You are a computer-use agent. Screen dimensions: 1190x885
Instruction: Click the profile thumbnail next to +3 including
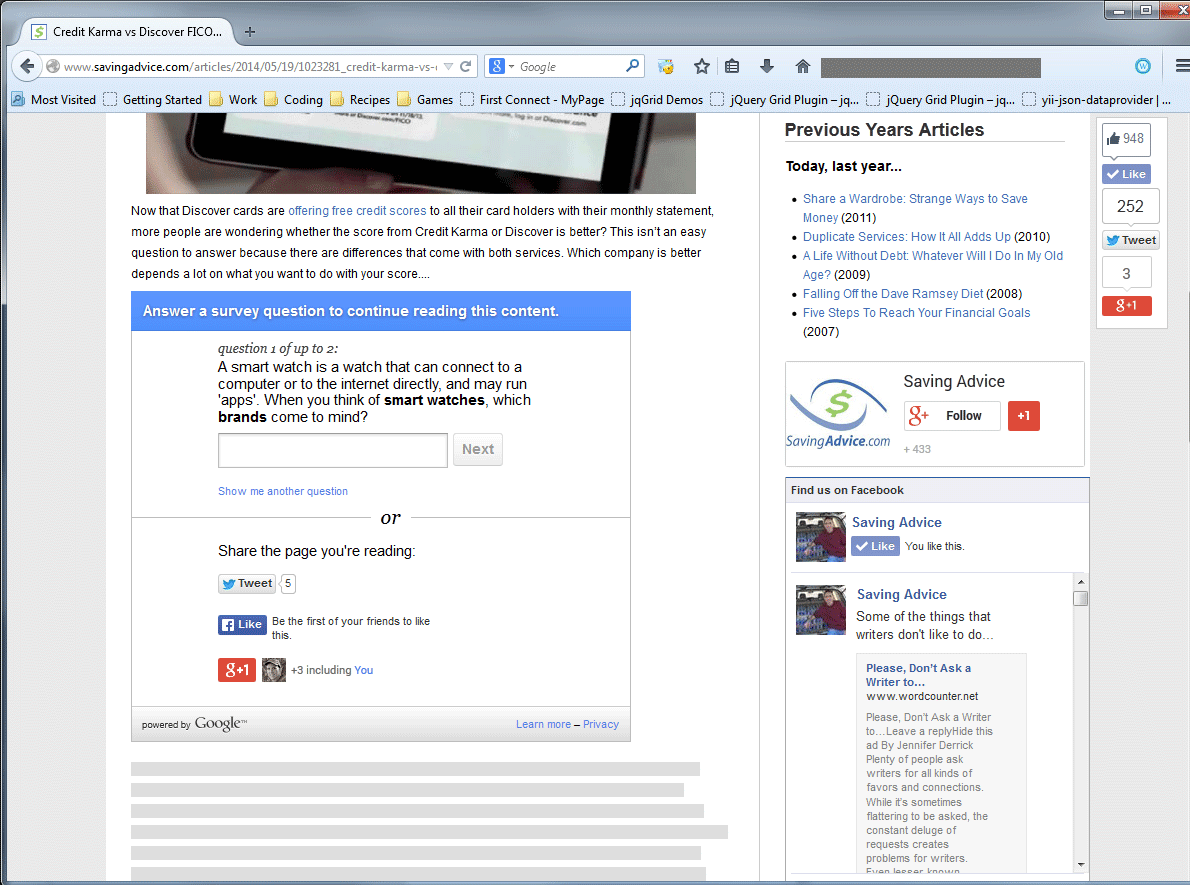click(273, 670)
